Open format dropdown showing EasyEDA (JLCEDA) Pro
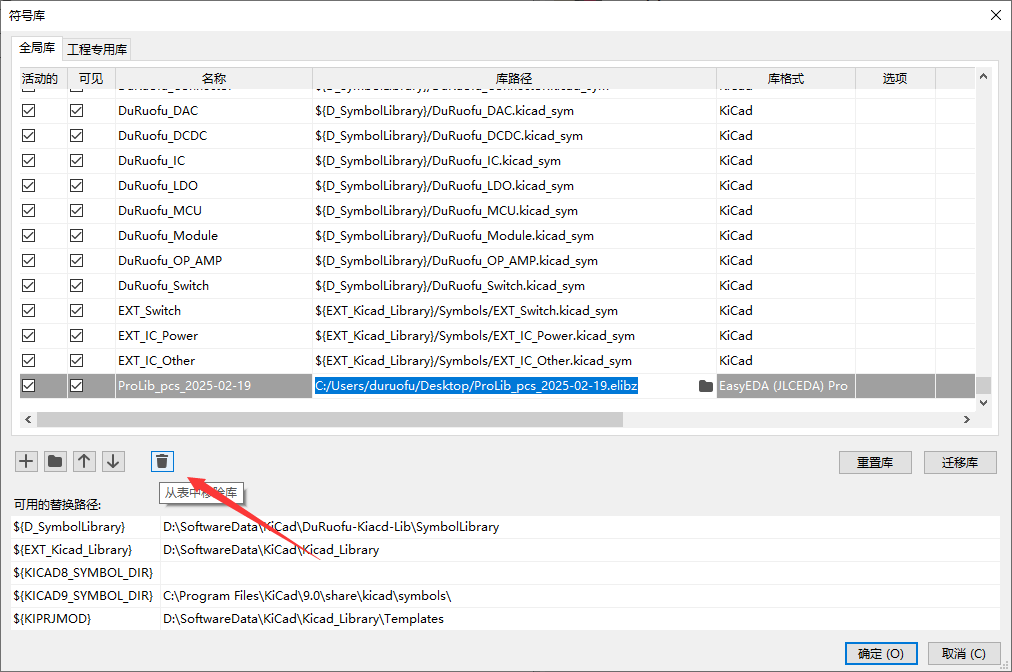 (x=784, y=386)
